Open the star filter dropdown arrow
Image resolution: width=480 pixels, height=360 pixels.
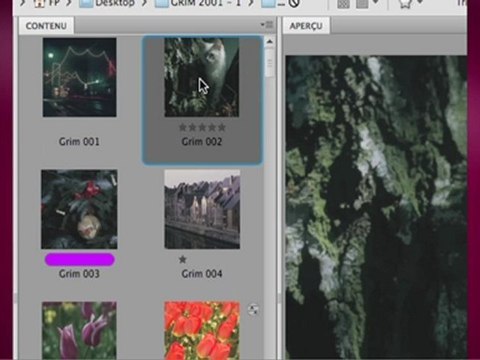pyautogui.click(x=420, y=3)
